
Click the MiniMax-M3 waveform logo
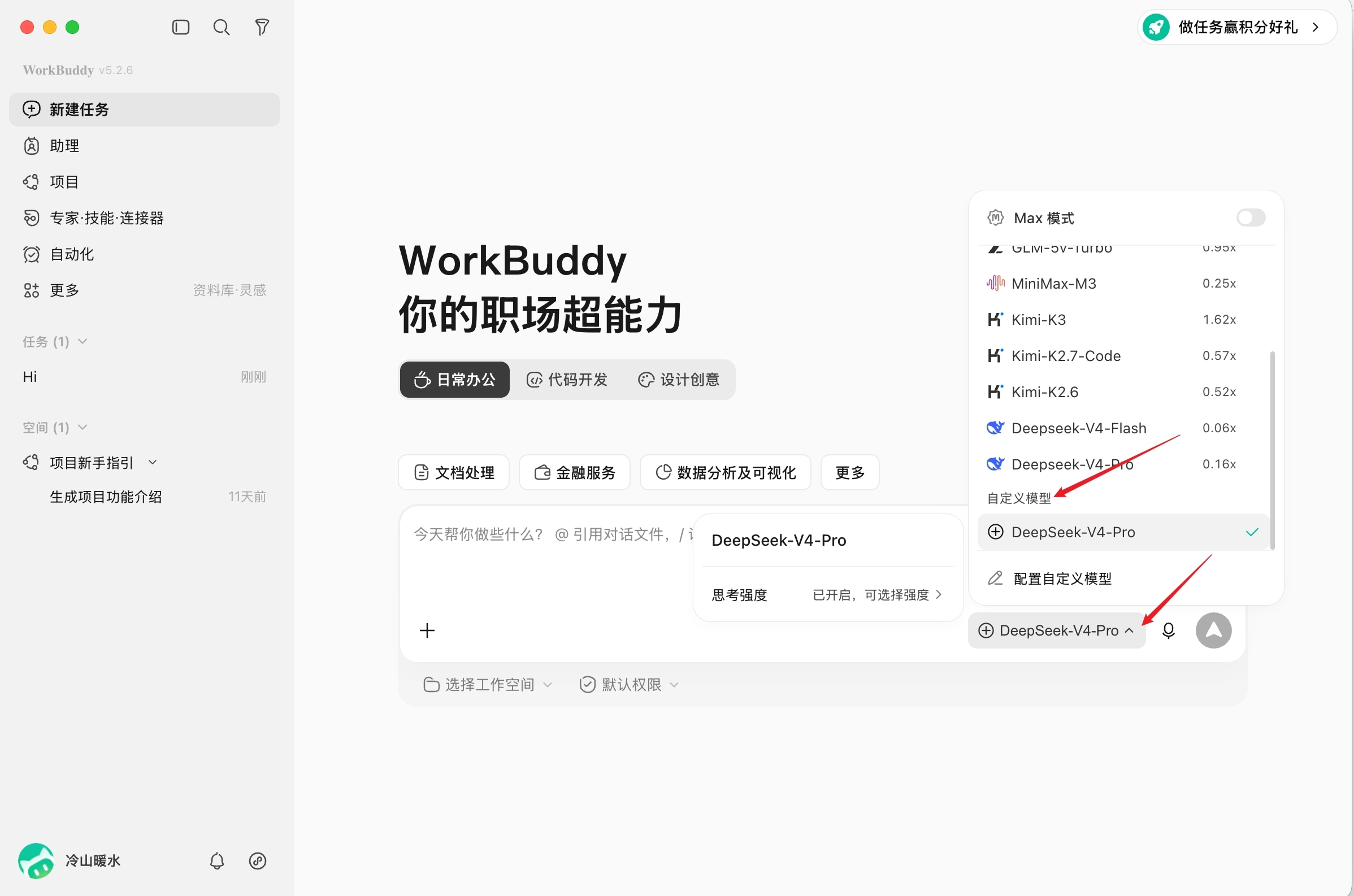[995, 283]
